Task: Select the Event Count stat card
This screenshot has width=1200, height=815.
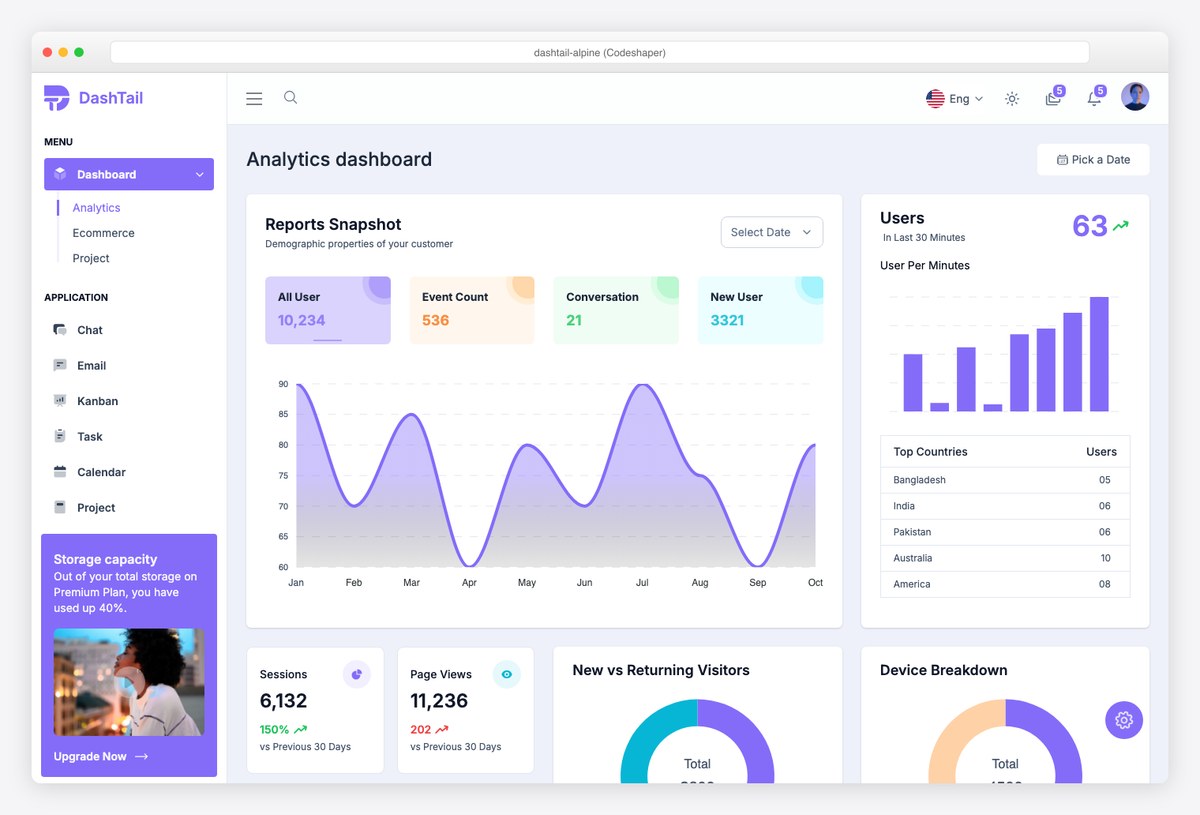Action: (x=472, y=310)
